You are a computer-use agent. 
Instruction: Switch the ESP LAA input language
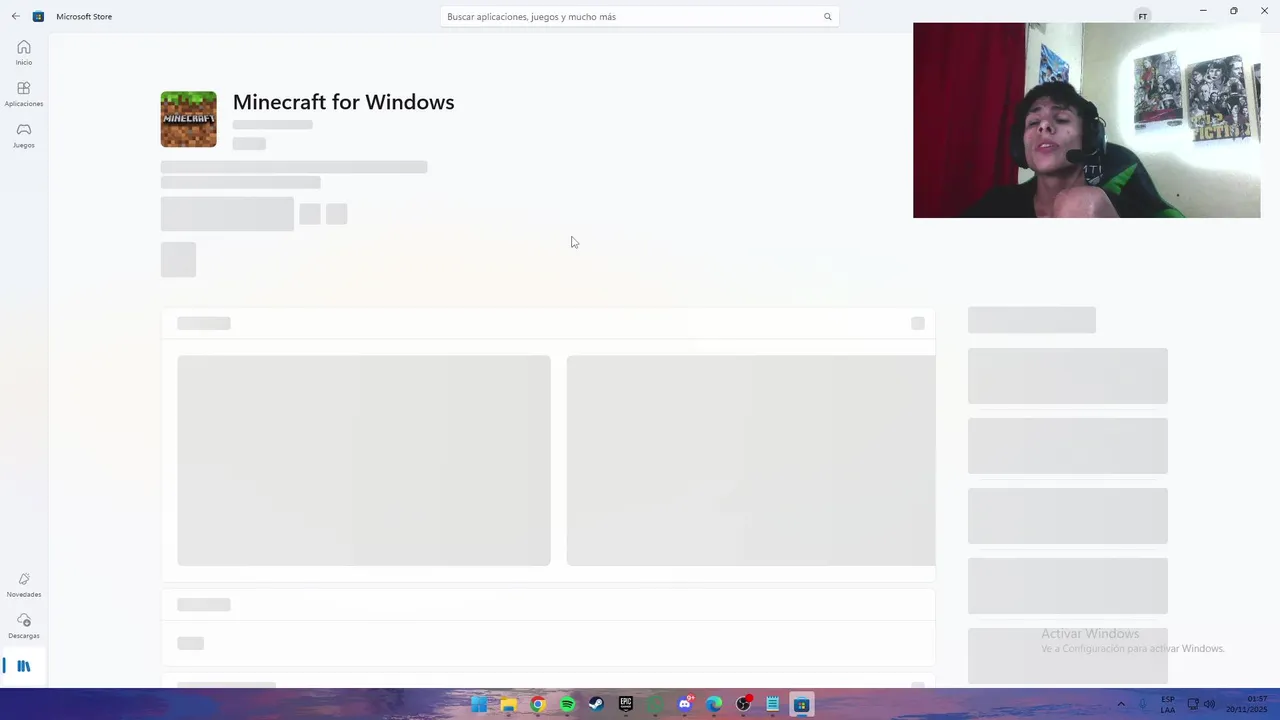[x=1168, y=705]
